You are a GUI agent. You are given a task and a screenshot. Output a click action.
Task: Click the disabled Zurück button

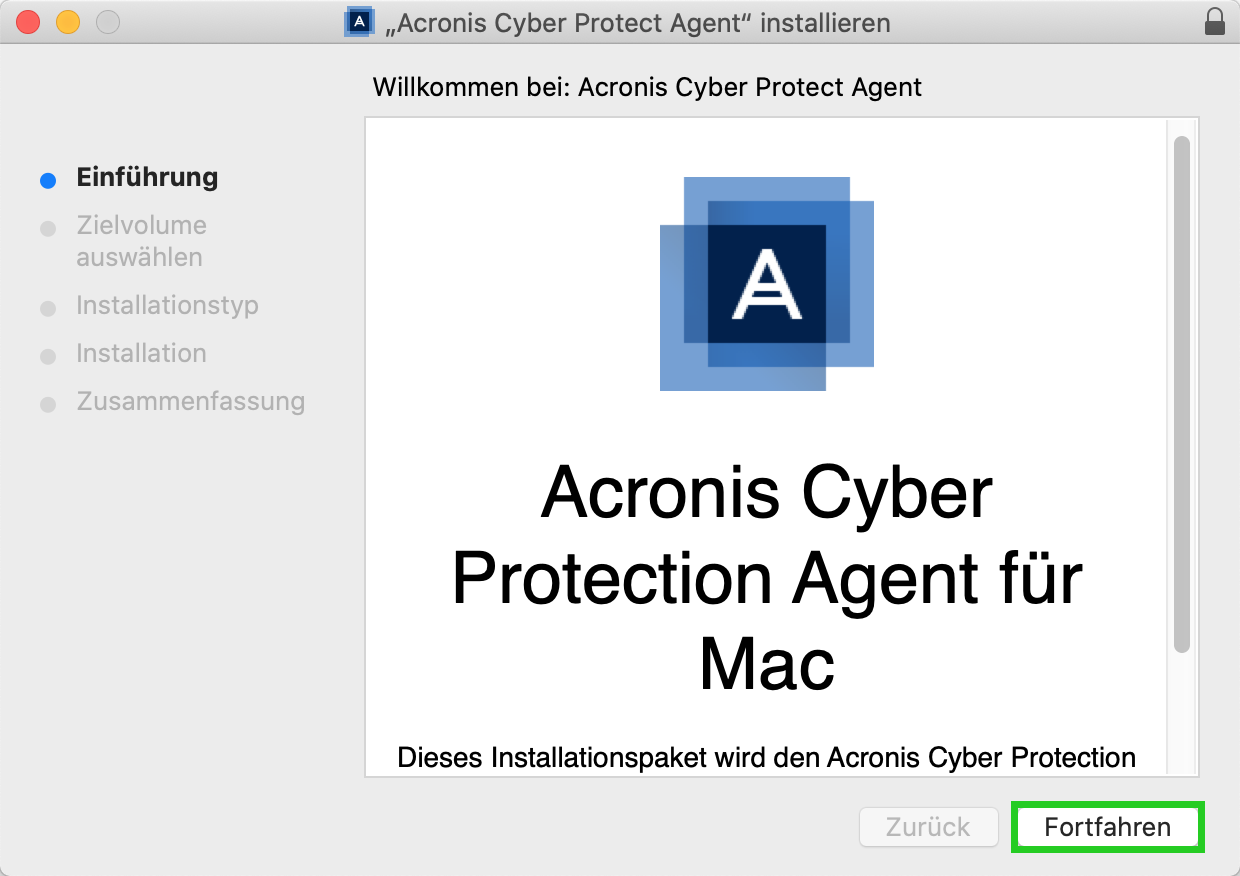[x=928, y=827]
